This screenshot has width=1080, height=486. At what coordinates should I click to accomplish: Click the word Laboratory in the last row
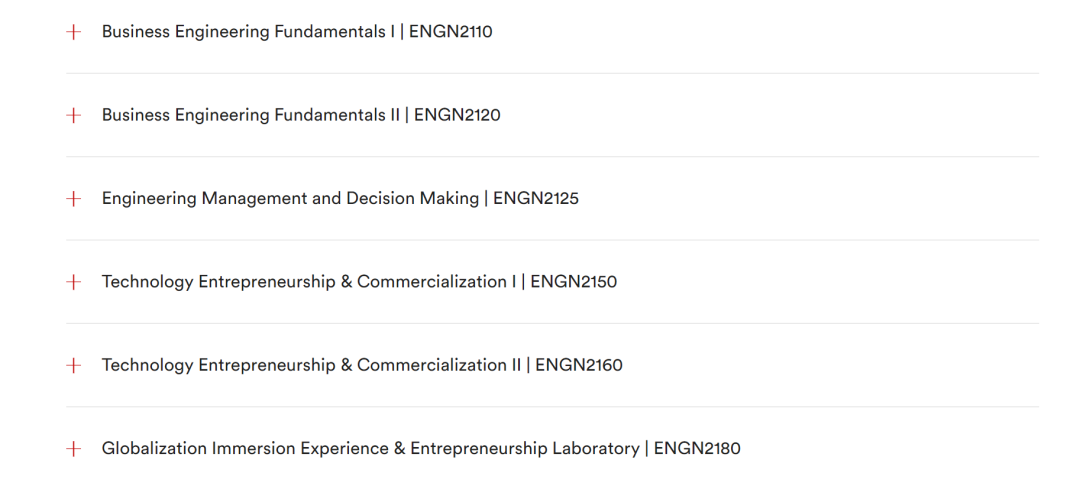[596, 448]
